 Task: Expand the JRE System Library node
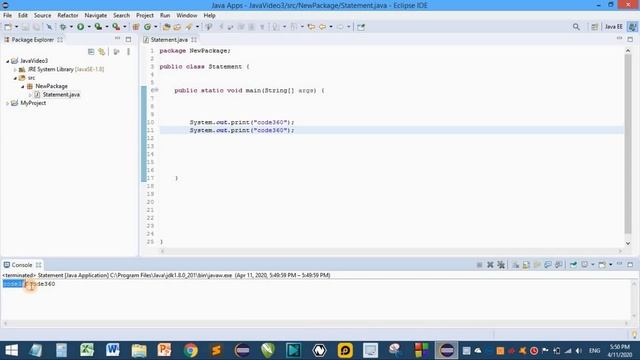coord(15,69)
